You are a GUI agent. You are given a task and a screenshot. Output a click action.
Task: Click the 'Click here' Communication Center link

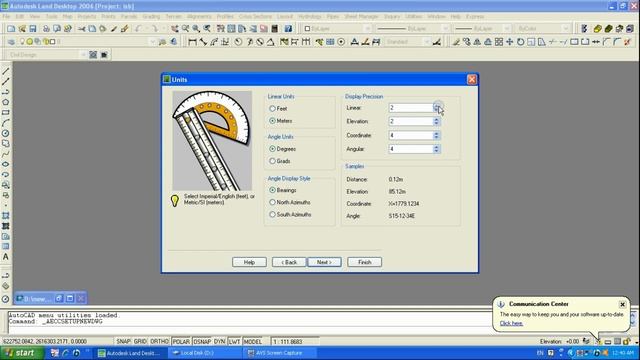tap(511, 323)
